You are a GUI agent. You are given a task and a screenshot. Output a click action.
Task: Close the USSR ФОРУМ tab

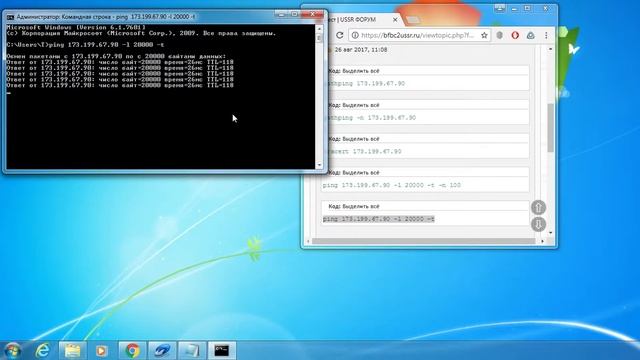click(x=395, y=20)
